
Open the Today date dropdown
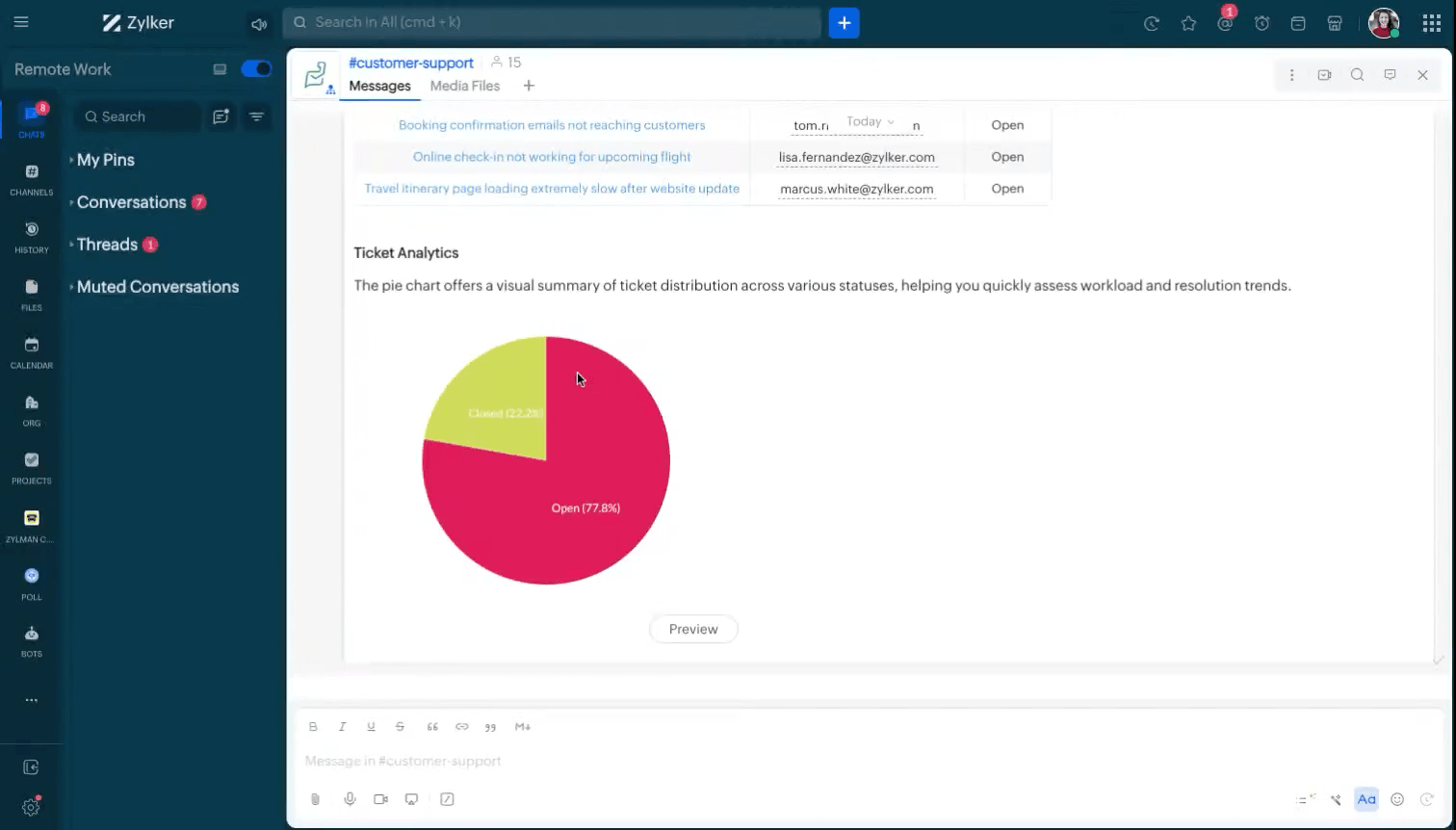pos(871,121)
